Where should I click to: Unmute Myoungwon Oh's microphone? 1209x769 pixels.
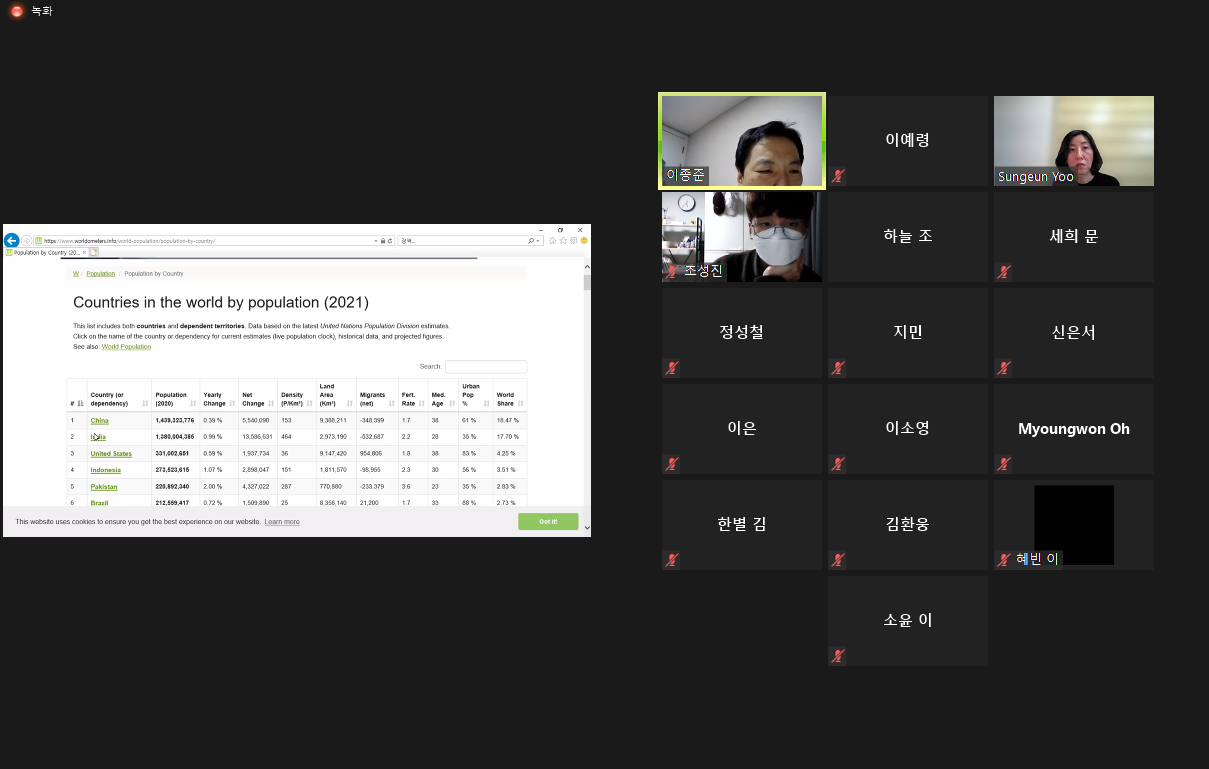click(x=1004, y=464)
